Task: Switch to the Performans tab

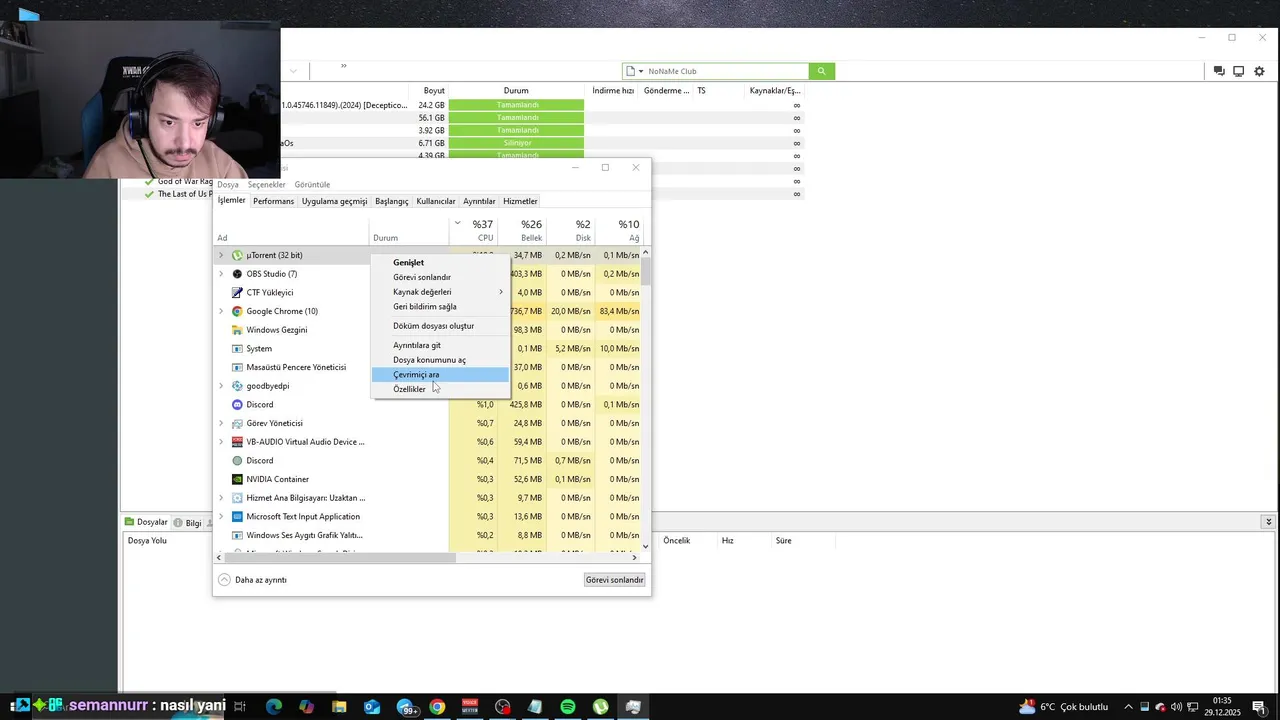Action: [273, 201]
